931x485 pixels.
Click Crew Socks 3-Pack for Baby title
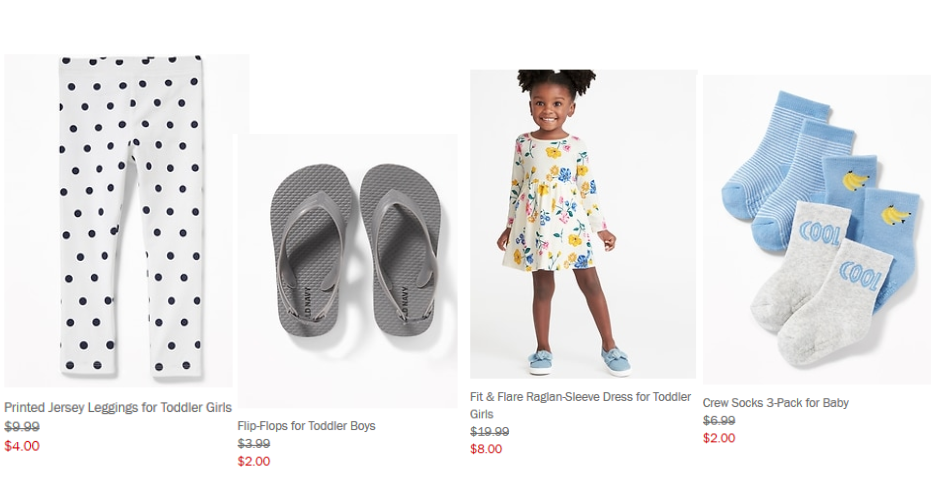pos(775,403)
